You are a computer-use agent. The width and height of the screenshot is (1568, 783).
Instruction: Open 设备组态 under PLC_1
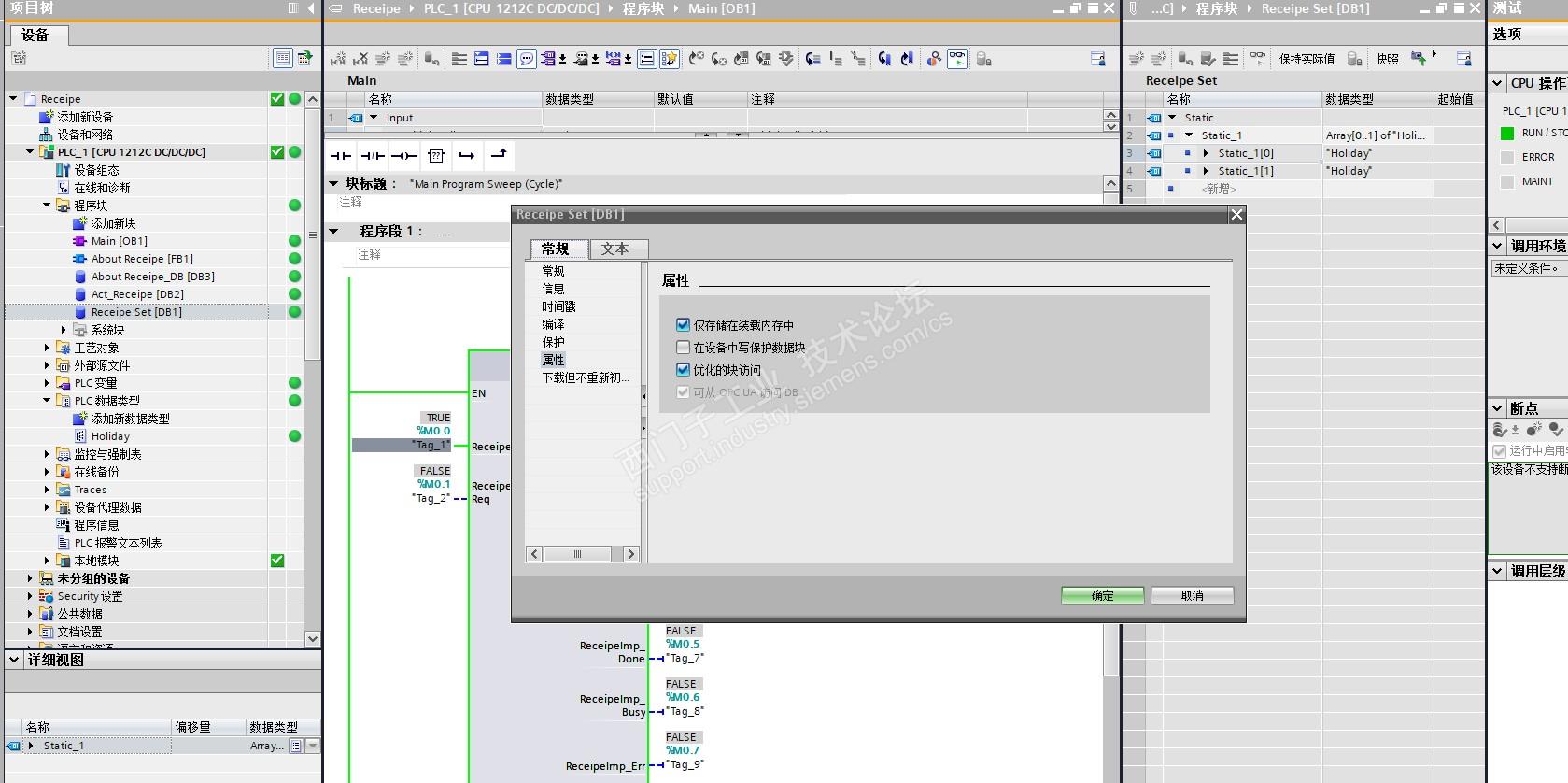click(96, 170)
